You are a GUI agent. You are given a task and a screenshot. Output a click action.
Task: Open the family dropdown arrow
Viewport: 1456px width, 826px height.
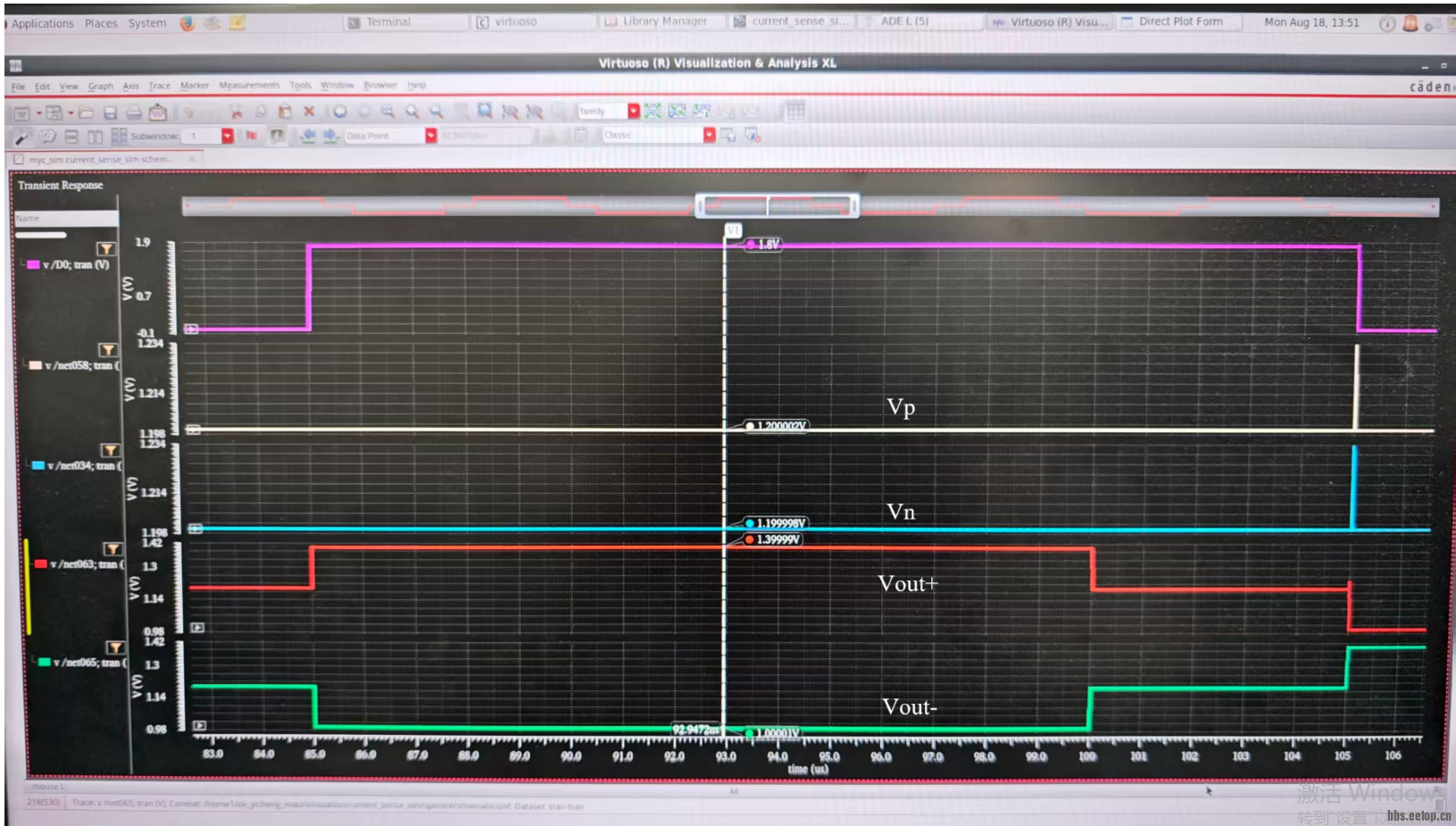pyautogui.click(x=634, y=111)
